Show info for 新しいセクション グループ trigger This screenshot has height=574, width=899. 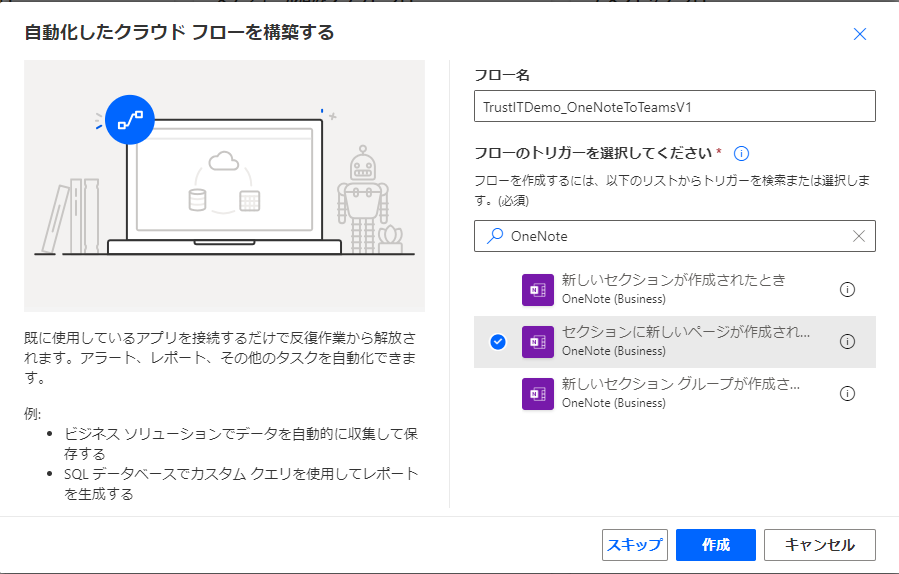click(x=847, y=393)
